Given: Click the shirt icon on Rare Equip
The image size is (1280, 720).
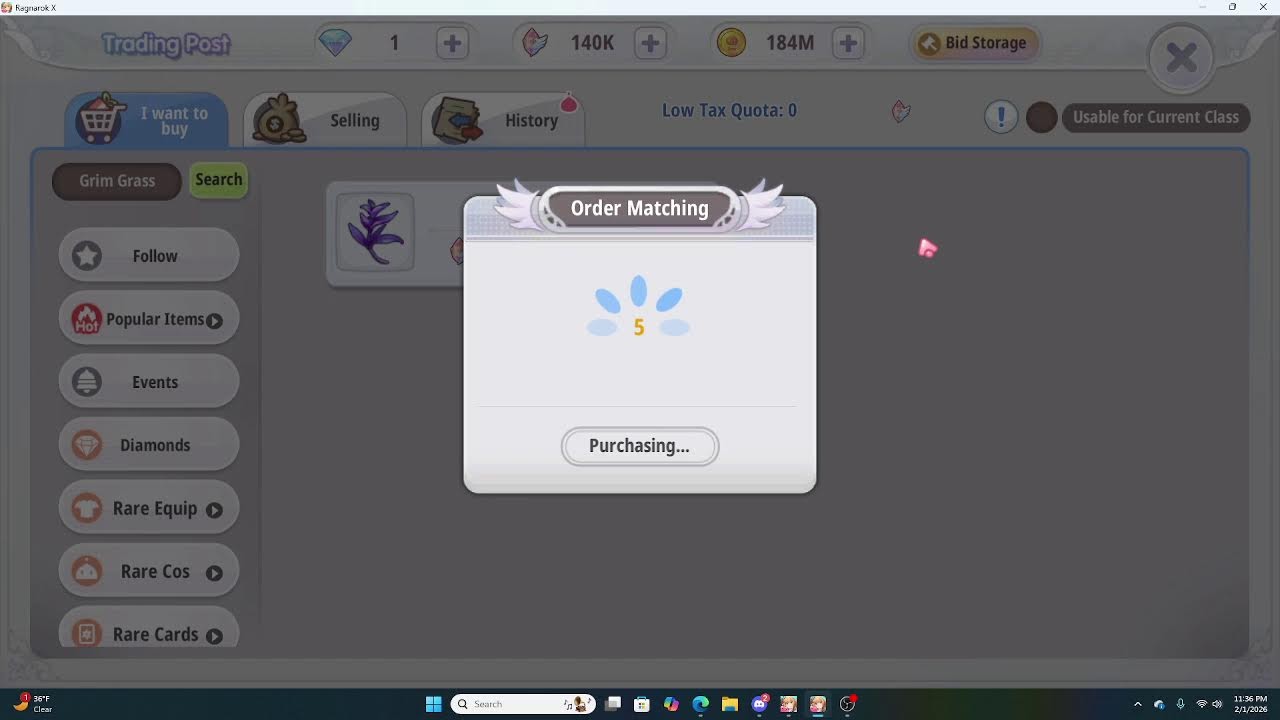Looking at the screenshot, I should pyautogui.click(x=87, y=508).
